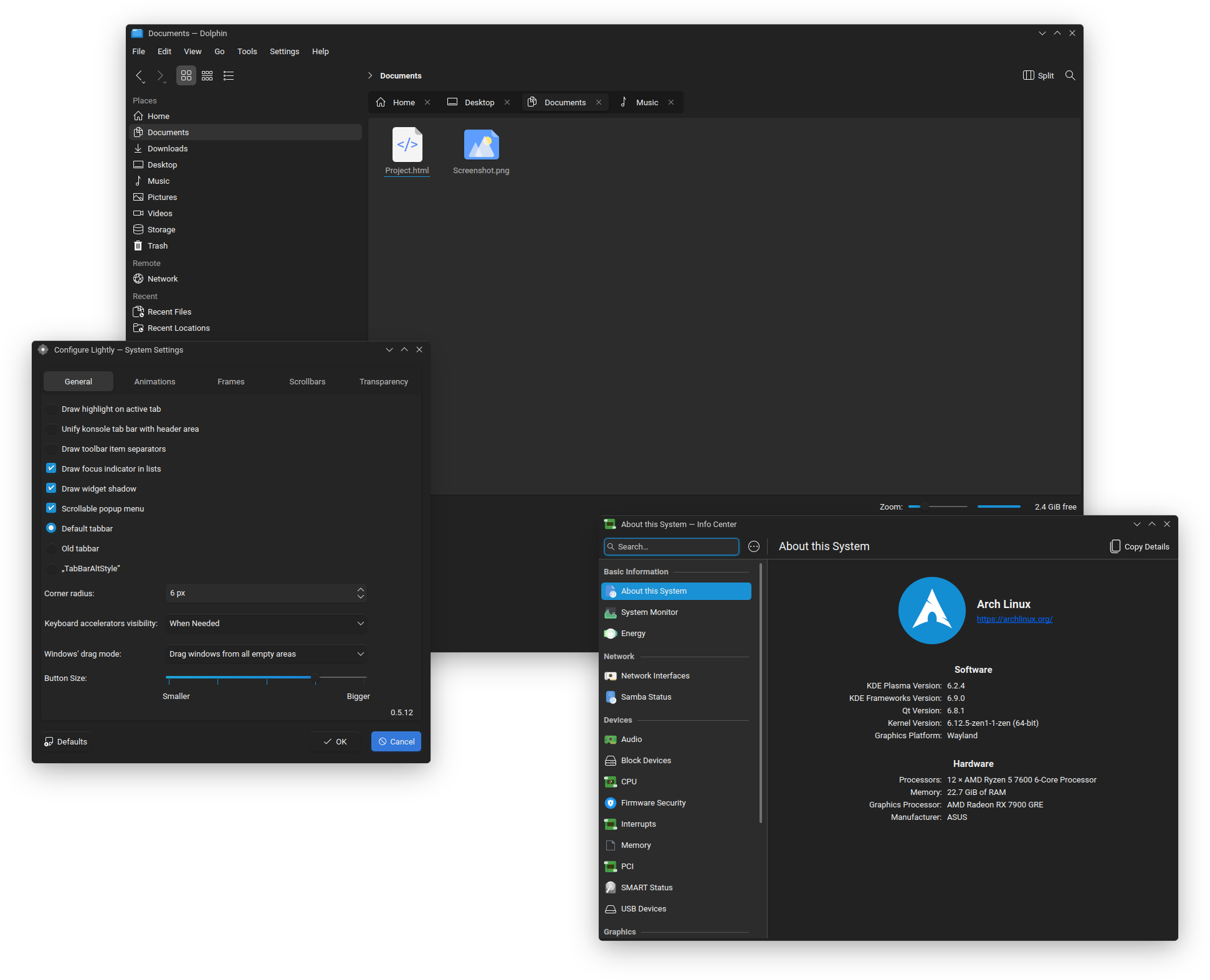Switch to the Transparency tab in Lightly
The height and width of the screenshot is (980, 1210).
coord(383,381)
